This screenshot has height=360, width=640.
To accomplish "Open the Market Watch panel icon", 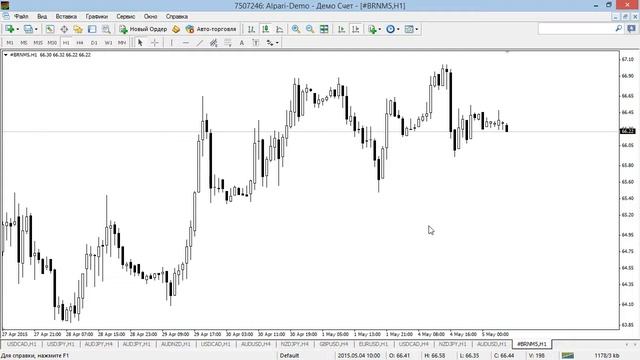I will 50,29.
